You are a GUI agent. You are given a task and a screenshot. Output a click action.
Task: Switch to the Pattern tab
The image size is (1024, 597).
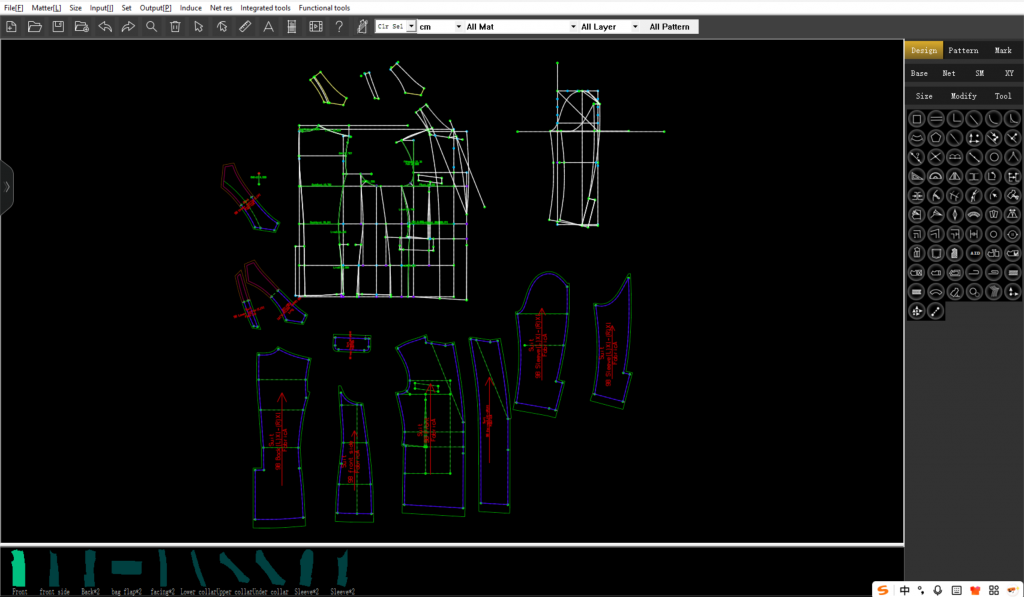(963, 50)
